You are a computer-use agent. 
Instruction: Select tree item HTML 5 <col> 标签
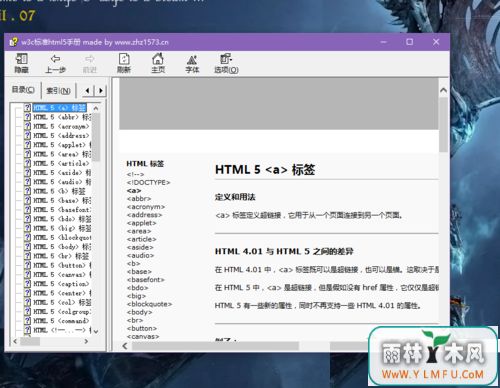coord(62,302)
